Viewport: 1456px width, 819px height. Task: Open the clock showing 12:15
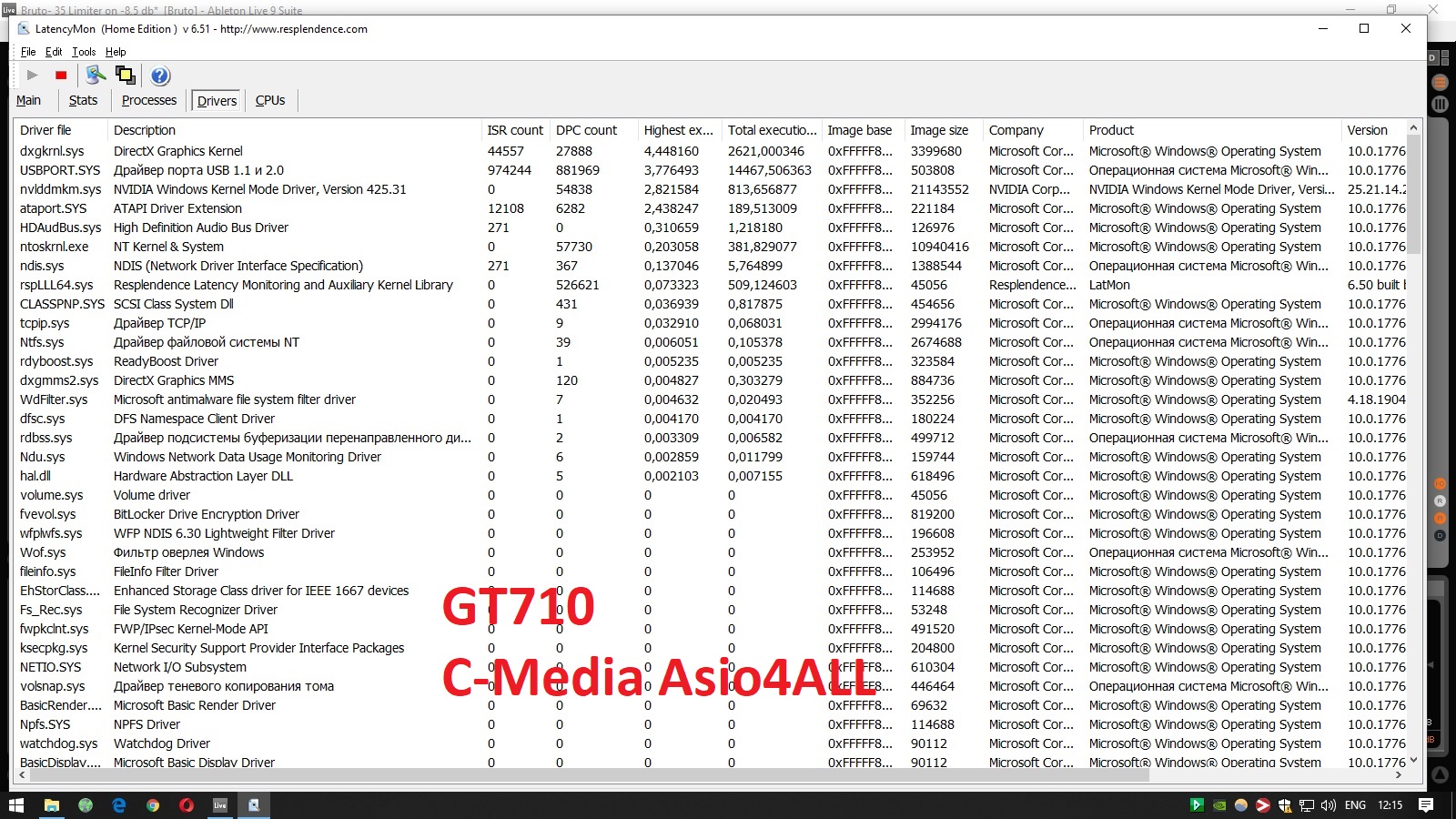tap(1390, 805)
